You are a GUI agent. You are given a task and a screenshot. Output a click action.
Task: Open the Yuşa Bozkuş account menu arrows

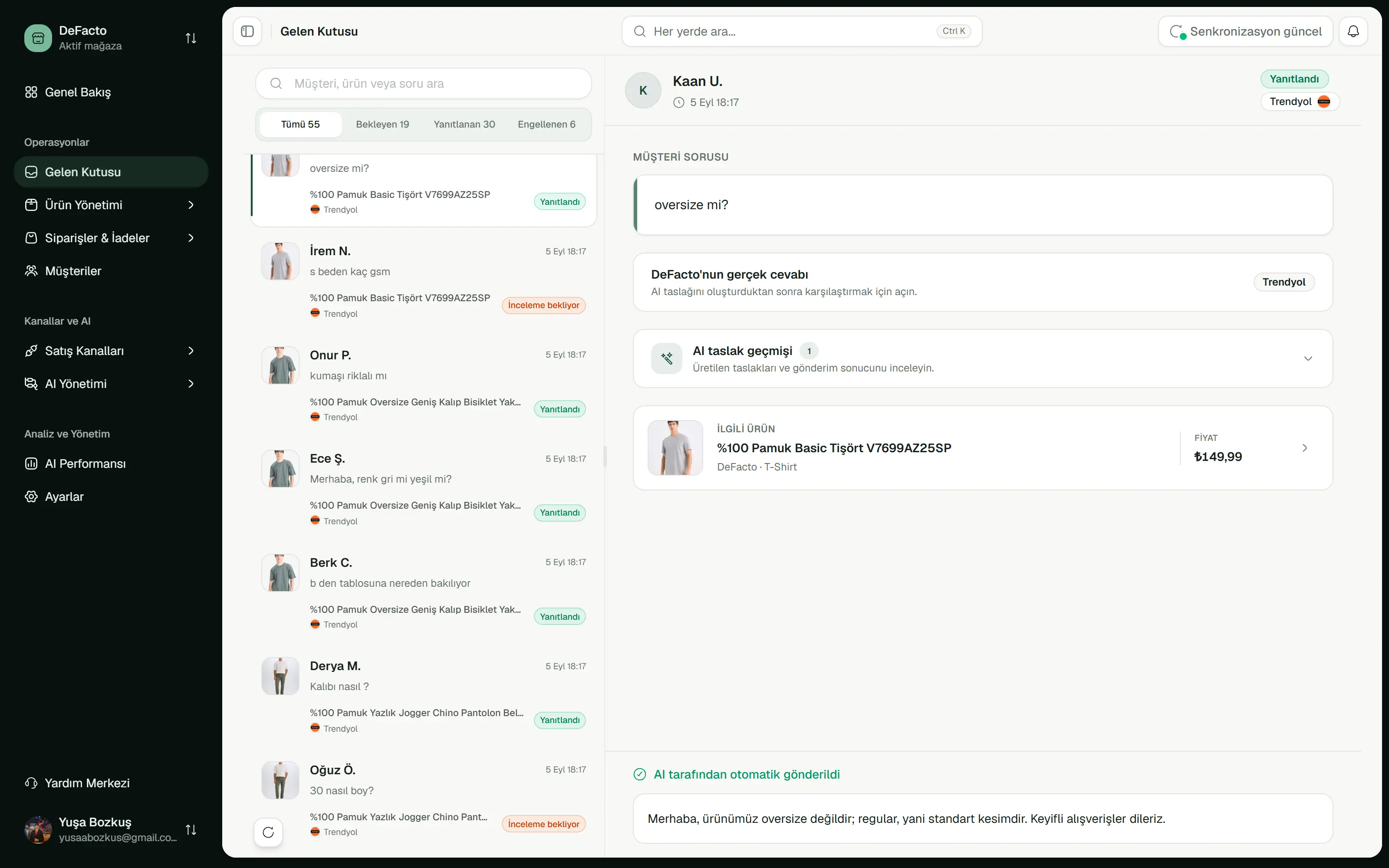click(191, 829)
